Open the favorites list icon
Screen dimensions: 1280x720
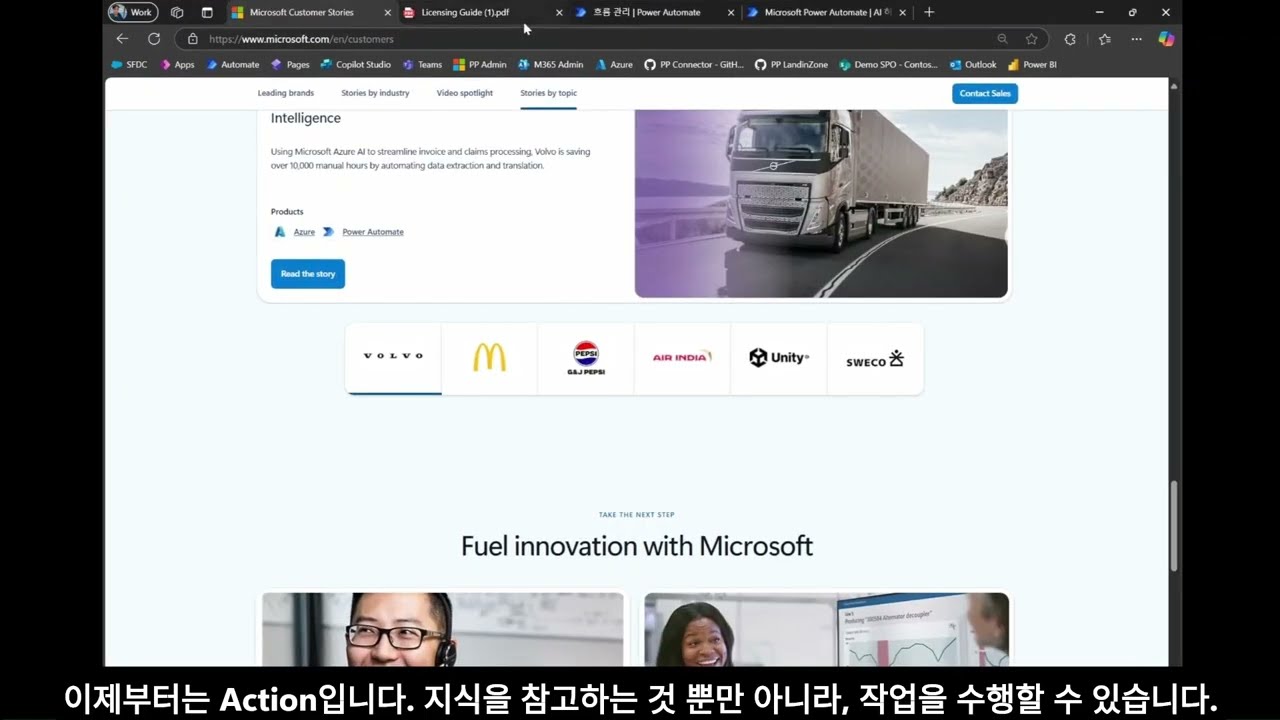[1105, 39]
